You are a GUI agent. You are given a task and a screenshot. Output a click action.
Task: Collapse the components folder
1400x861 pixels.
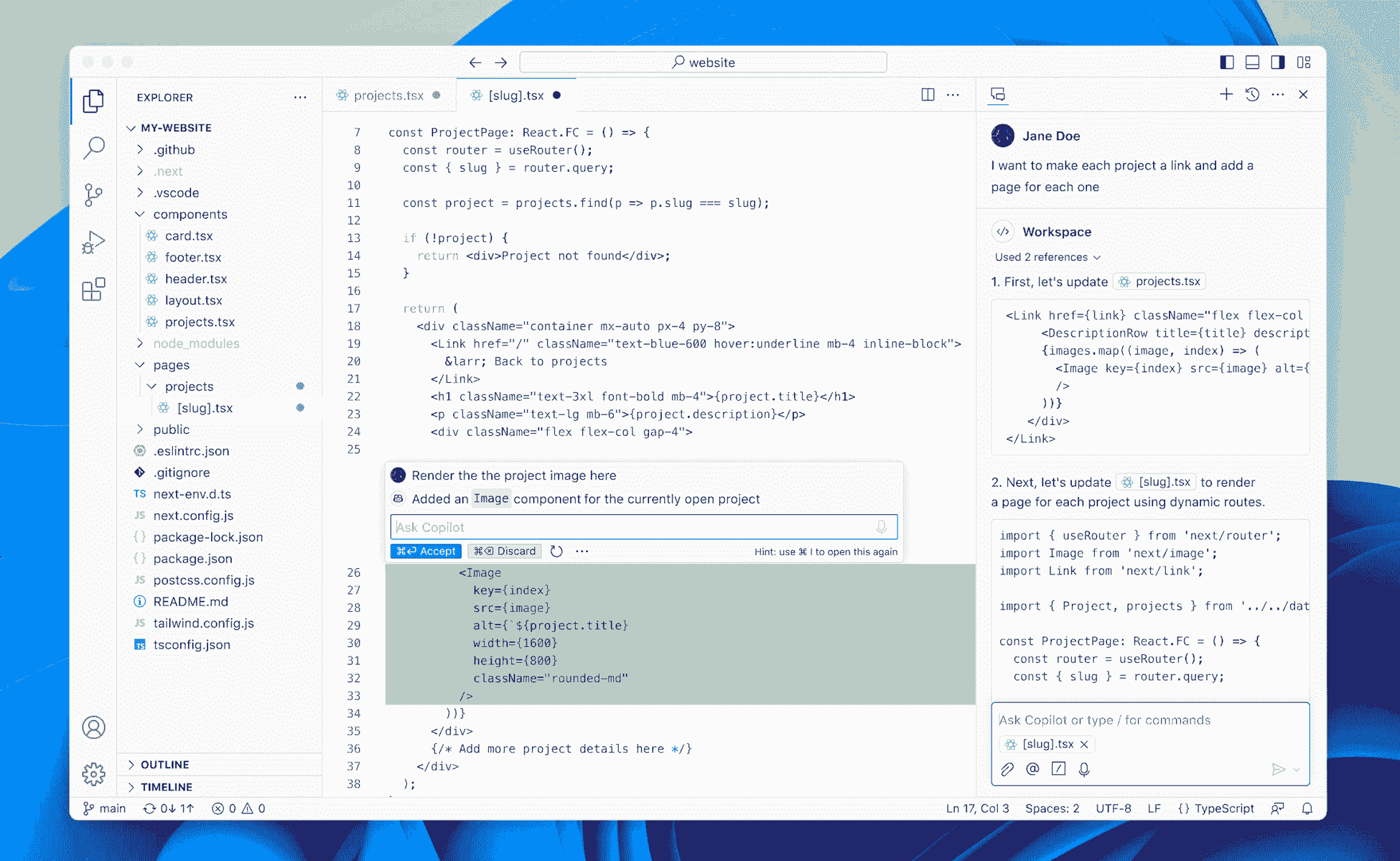tap(190, 214)
